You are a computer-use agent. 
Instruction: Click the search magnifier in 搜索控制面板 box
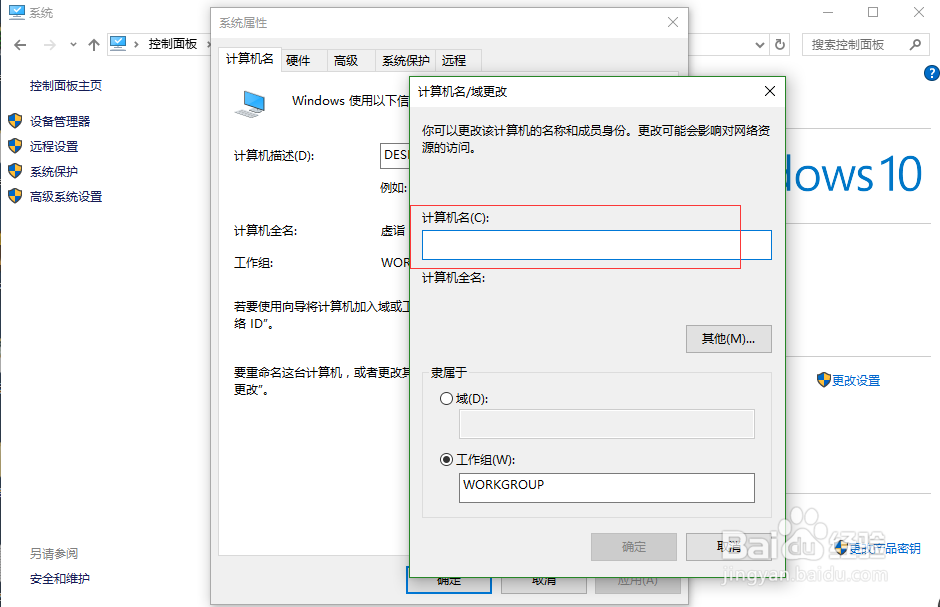pos(914,44)
